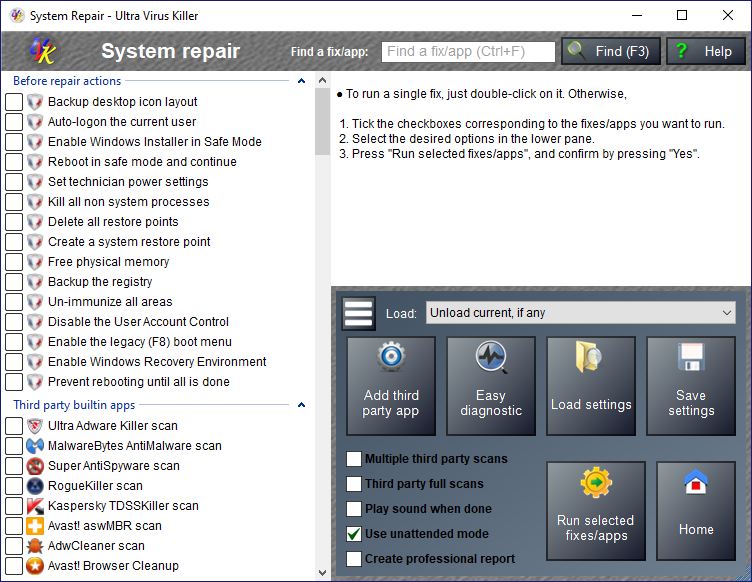Click the Before repair actions heading
This screenshot has height=582, width=752.
pos(67,81)
